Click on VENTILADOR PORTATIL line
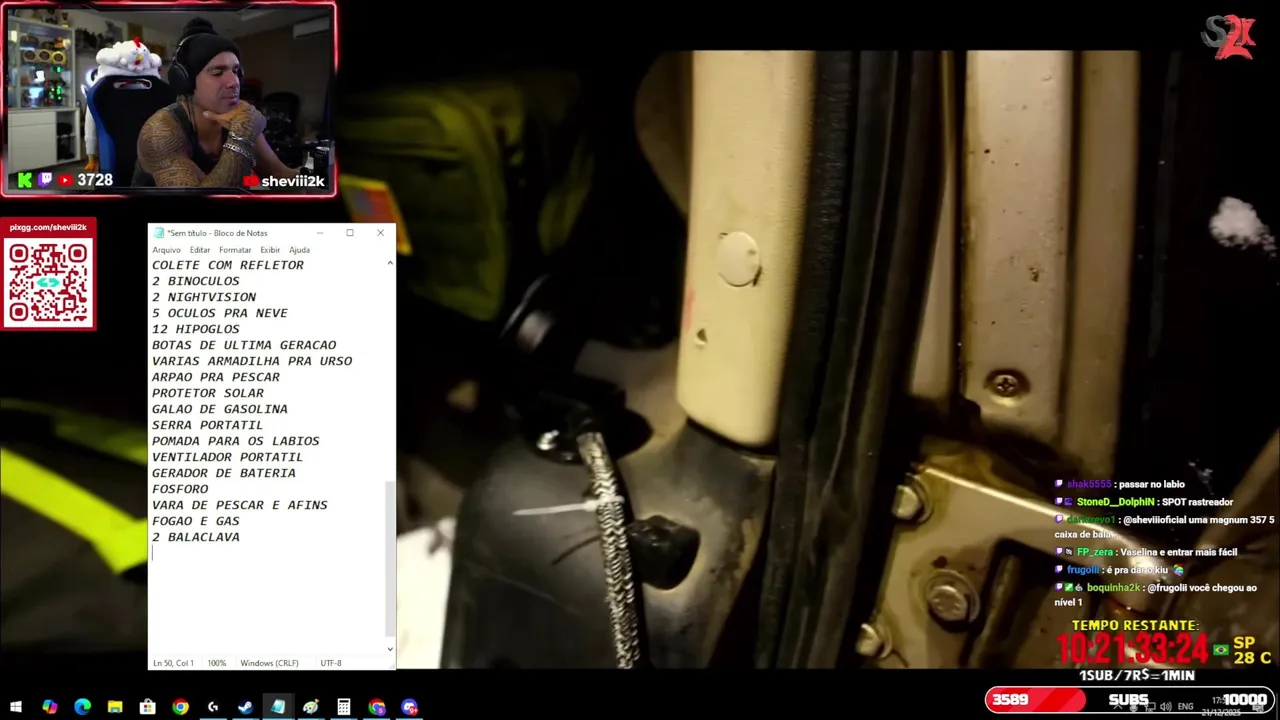 (x=228, y=457)
